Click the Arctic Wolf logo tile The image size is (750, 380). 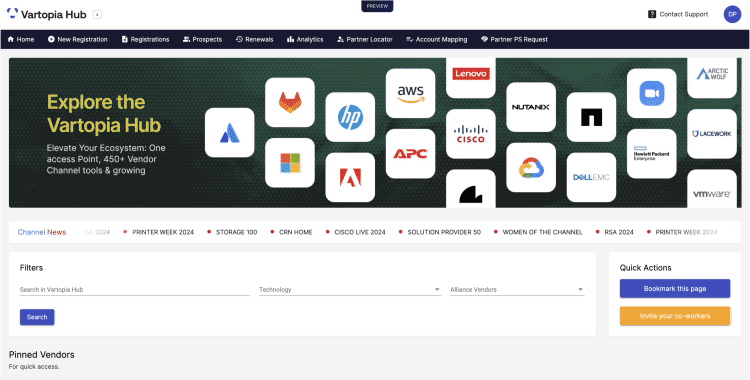tap(712, 78)
